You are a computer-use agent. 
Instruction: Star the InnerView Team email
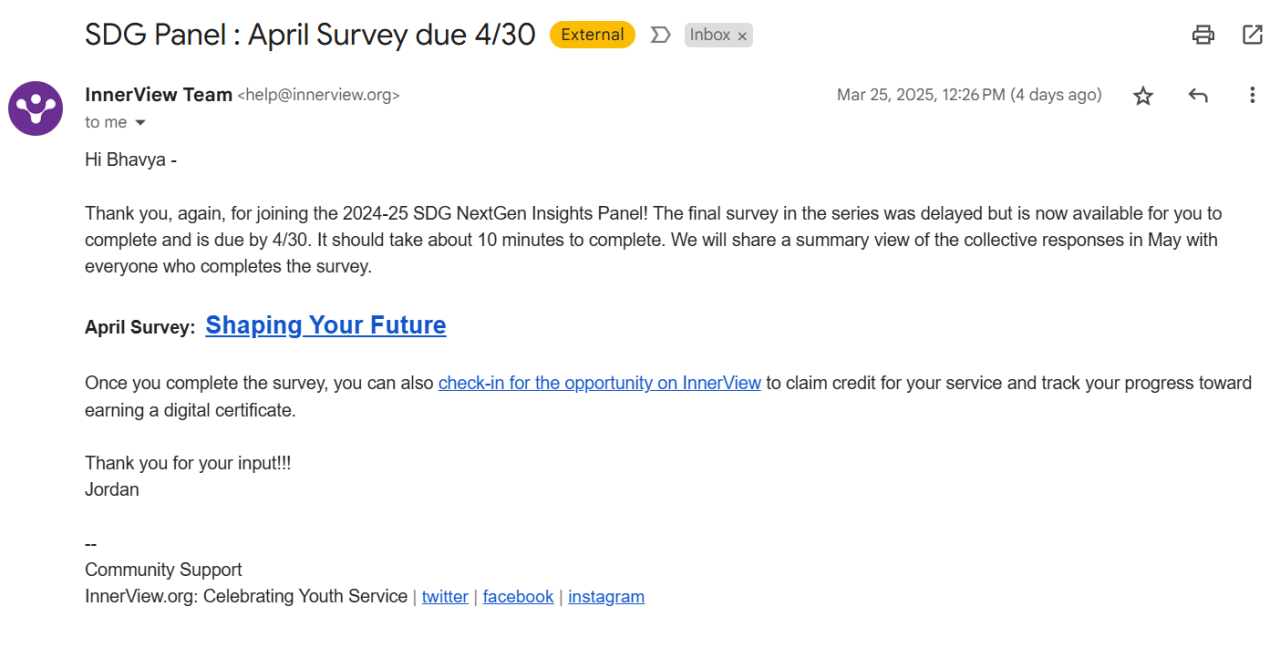click(x=1143, y=96)
